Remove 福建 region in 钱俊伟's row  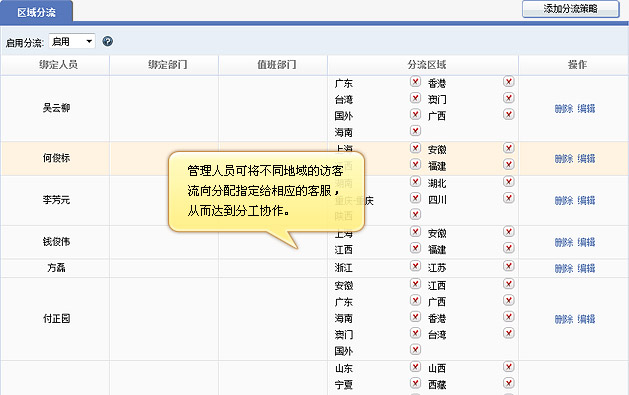pos(509,248)
